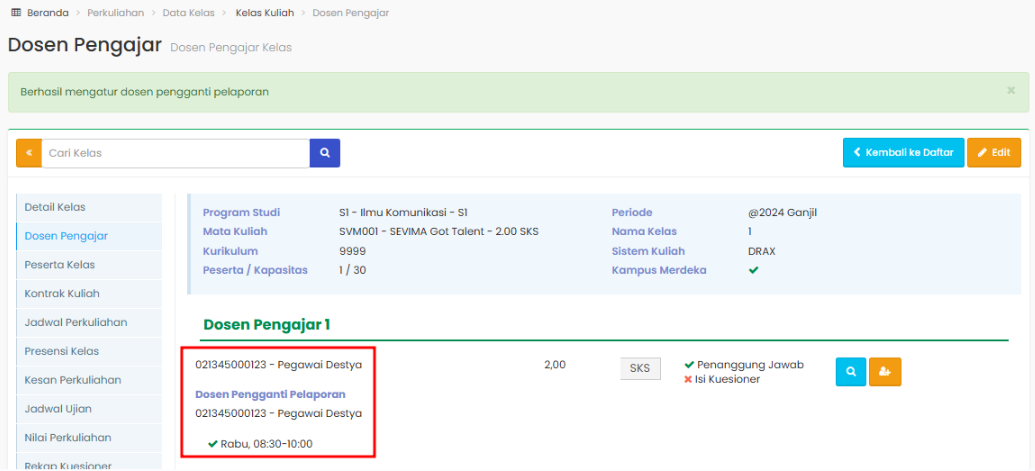
Task: Click the Kampus Merdeka green checkmark
Action: click(x=753, y=270)
